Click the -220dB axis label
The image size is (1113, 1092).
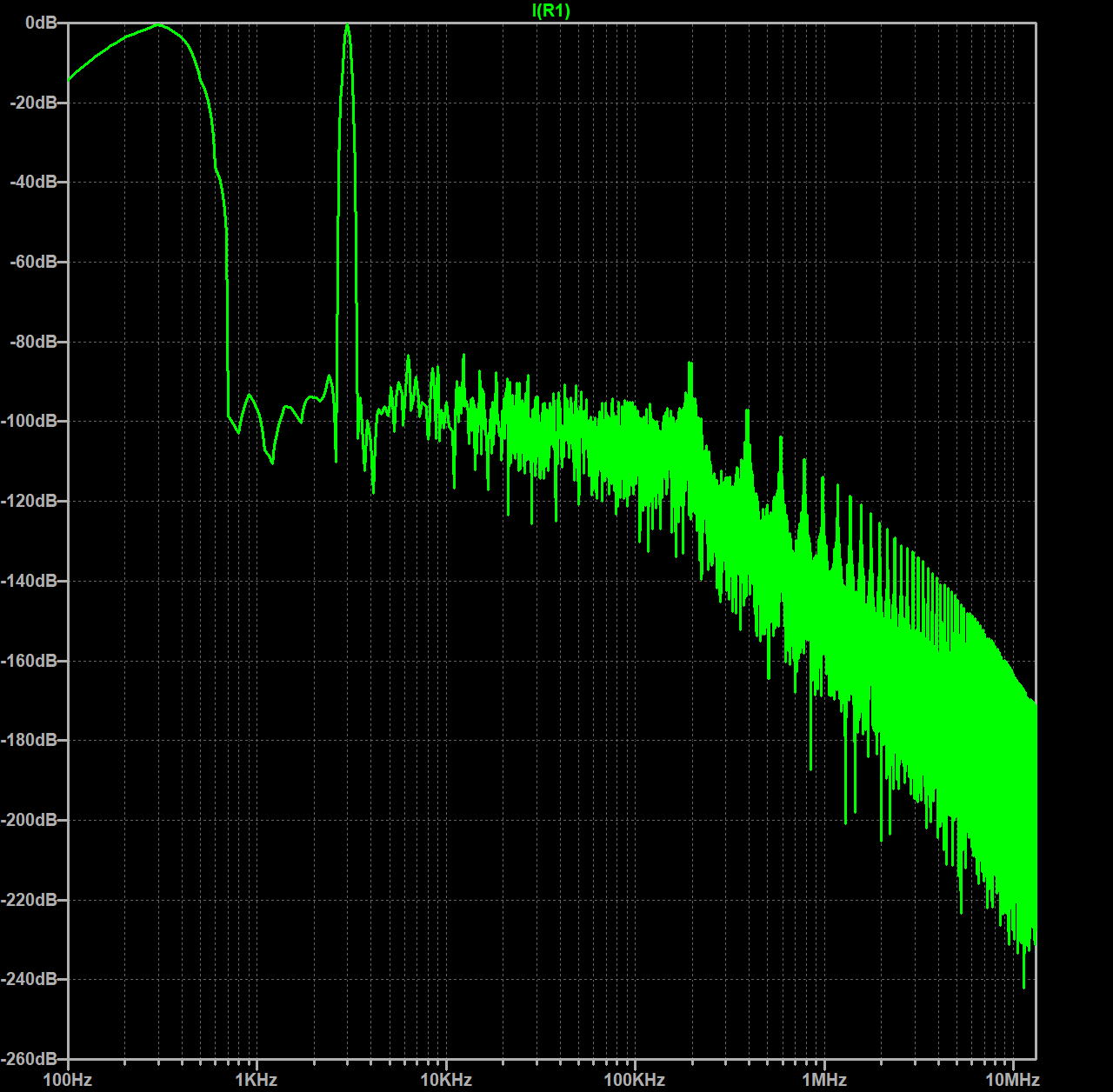30,900
